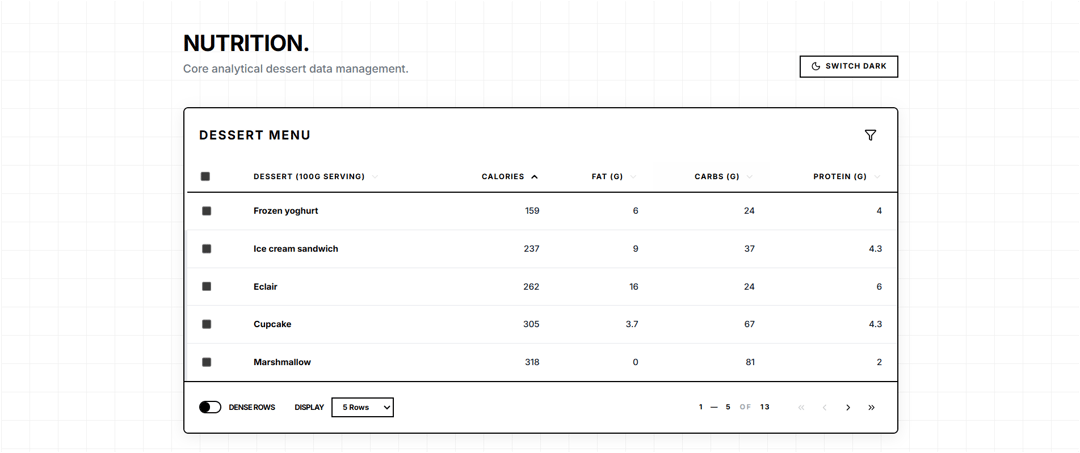The width and height of the screenshot is (1080, 453).
Task: Click the 159 calories value
Action: tap(532, 211)
